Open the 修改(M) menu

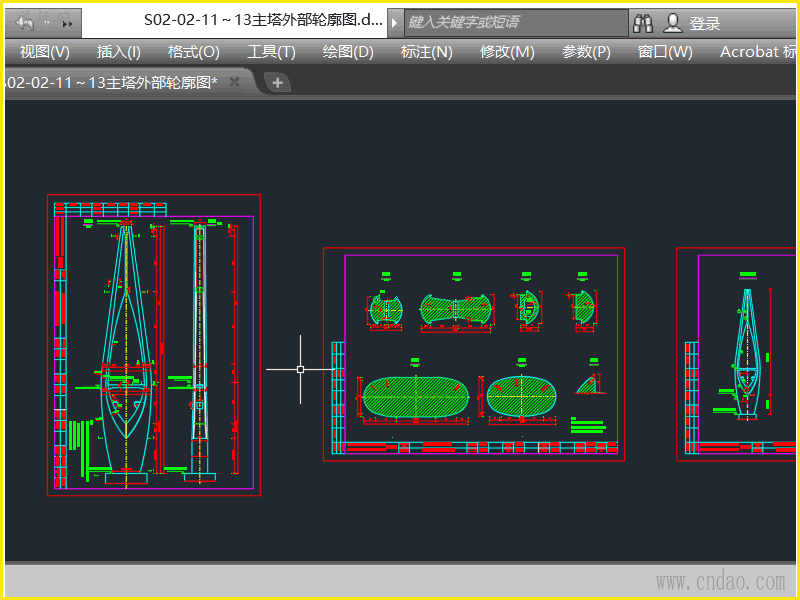507,52
